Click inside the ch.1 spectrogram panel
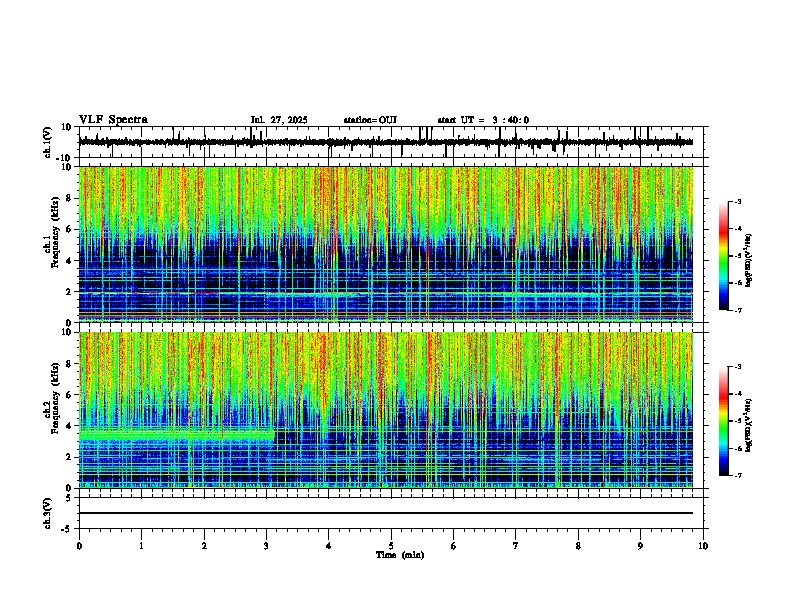The height and width of the screenshot is (612, 792). tap(386, 244)
